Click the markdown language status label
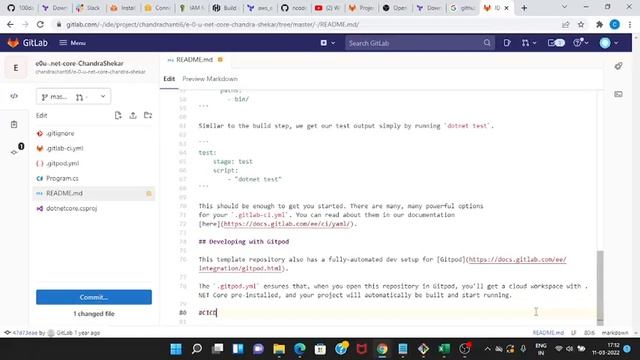This screenshot has height=360, width=640. pyautogui.click(x=615, y=333)
